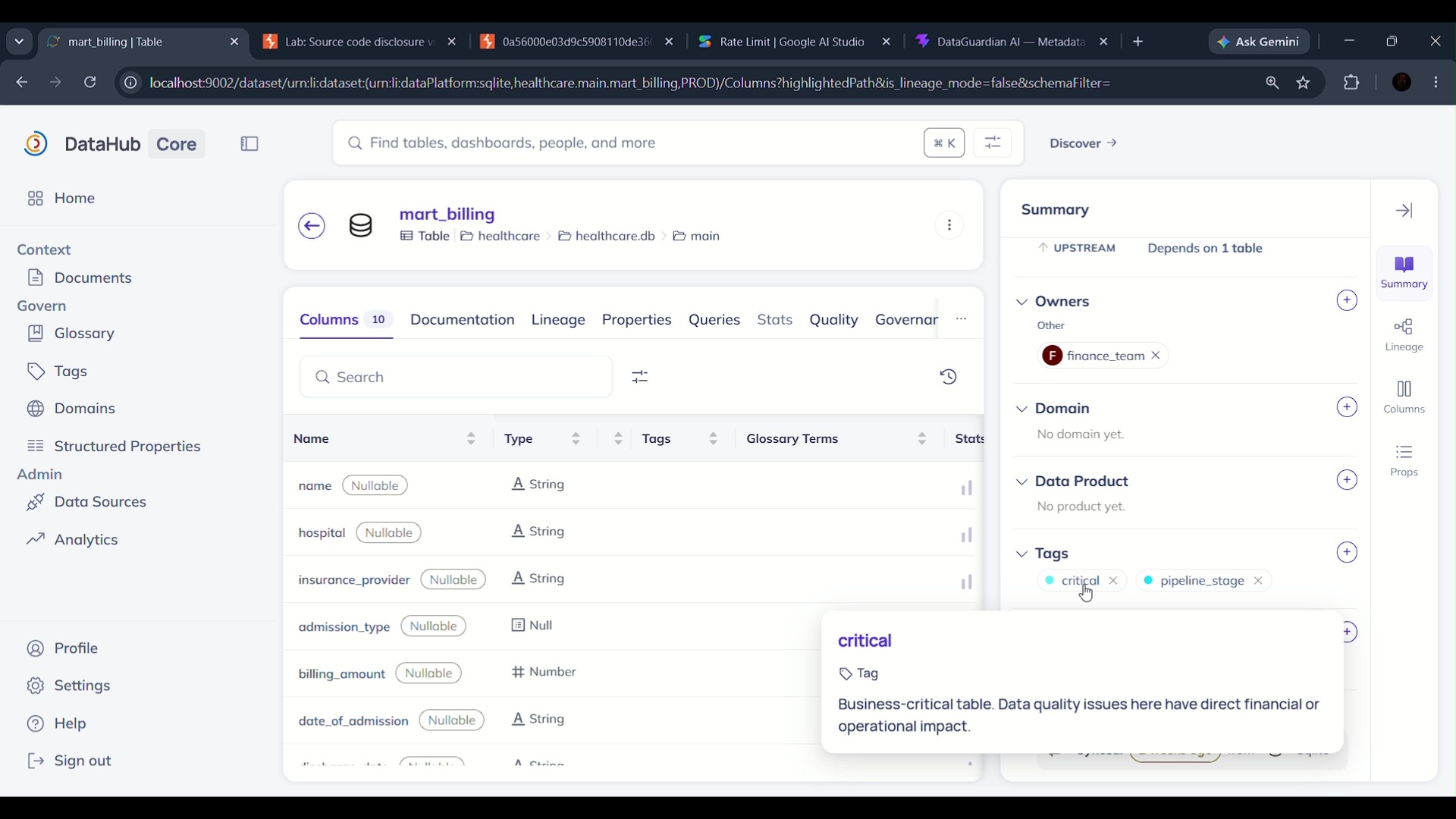Collapse the Domain section

1022,409
